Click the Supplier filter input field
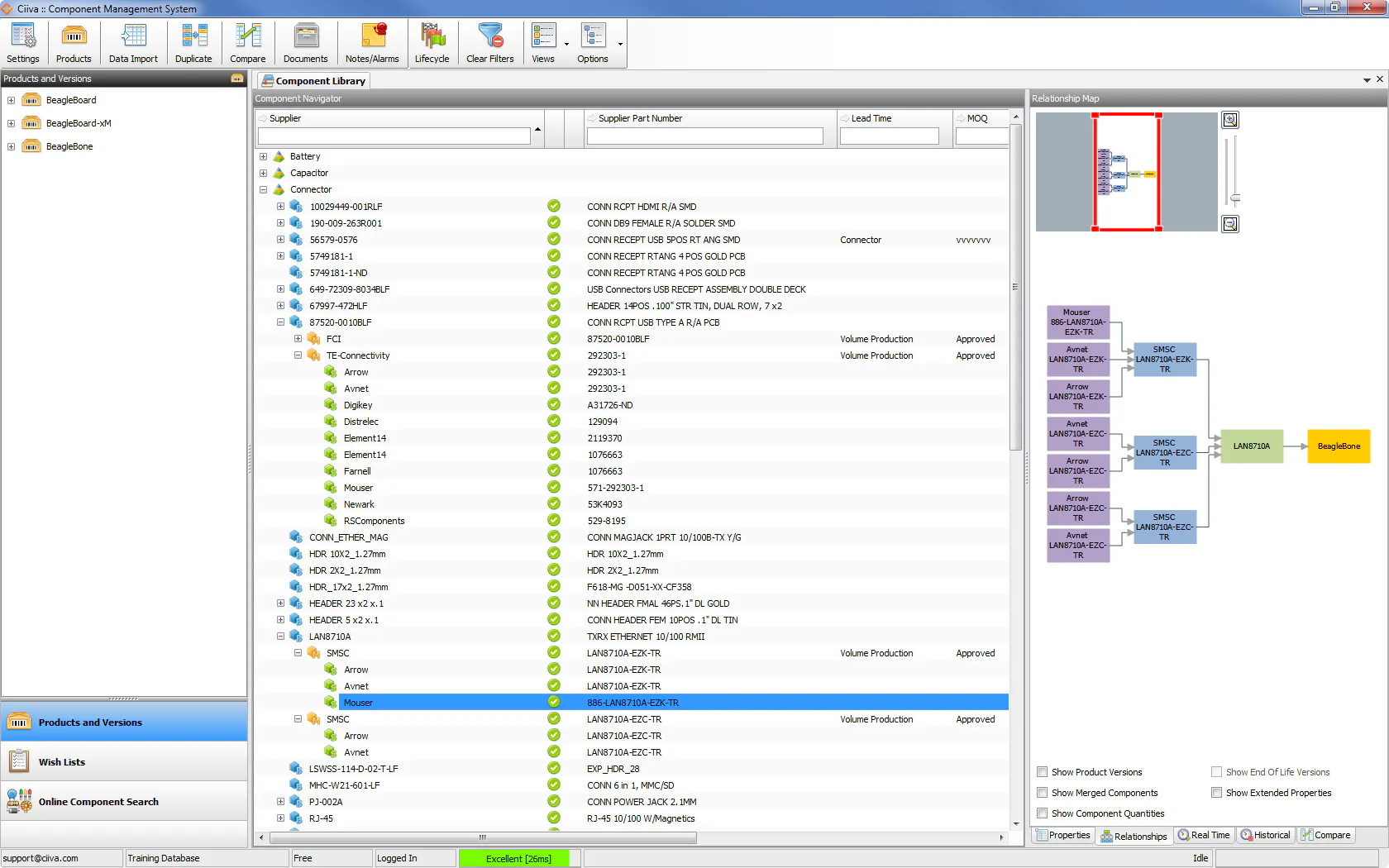Image resolution: width=1389 pixels, height=868 pixels. (394, 136)
